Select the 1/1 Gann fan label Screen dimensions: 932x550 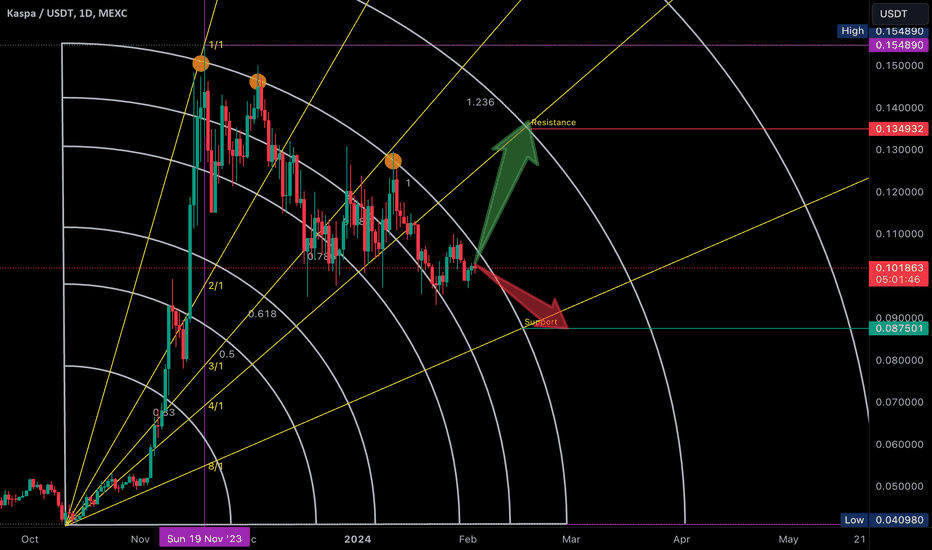click(216, 45)
